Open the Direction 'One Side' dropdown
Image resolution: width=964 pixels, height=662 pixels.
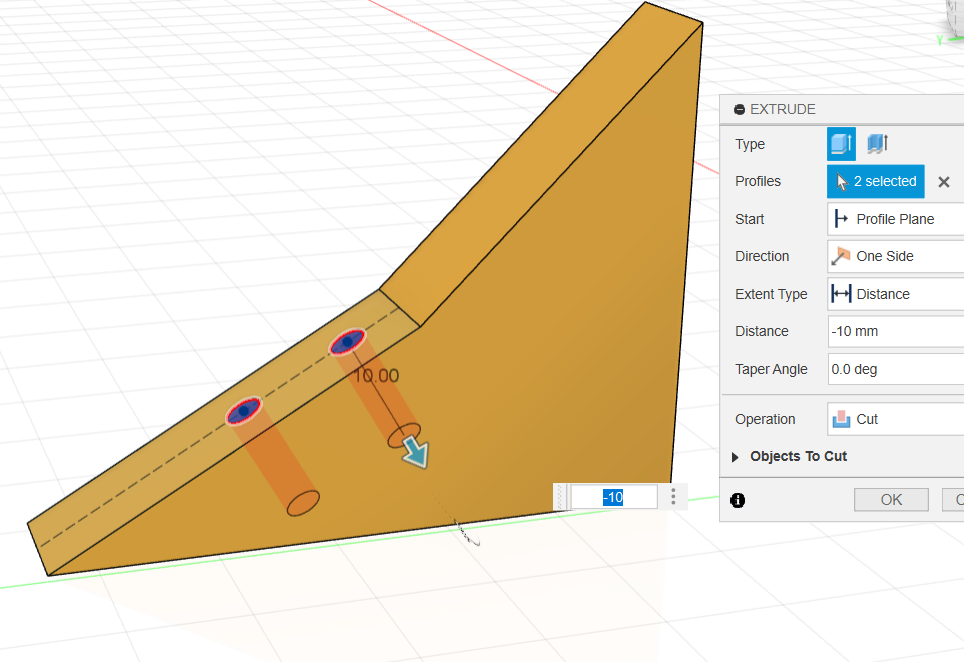pyautogui.click(x=895, y=256)
